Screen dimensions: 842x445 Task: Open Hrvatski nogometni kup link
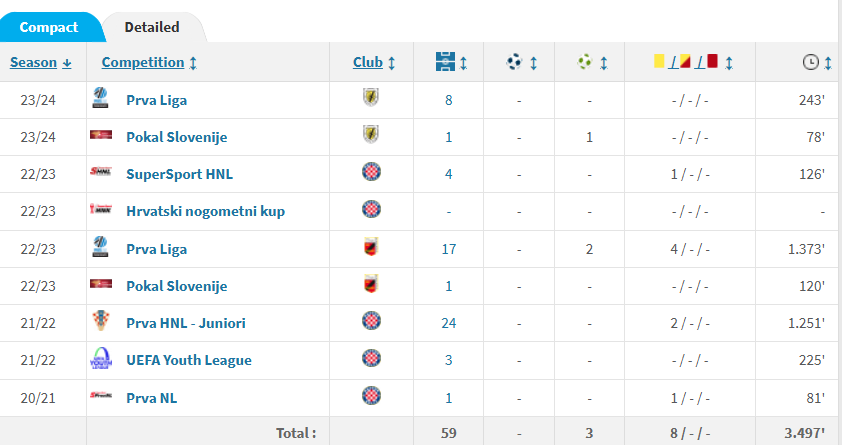click(x=206, y=211)
